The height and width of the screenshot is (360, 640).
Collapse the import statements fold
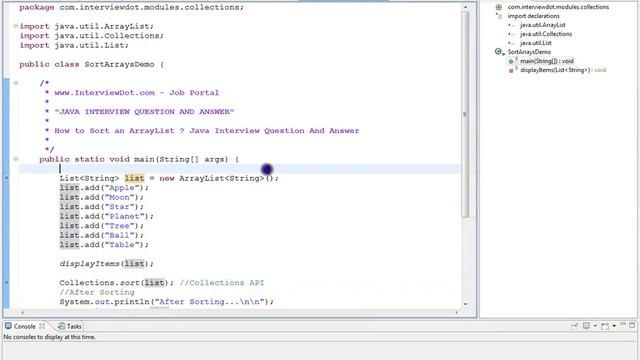point(16,26)
